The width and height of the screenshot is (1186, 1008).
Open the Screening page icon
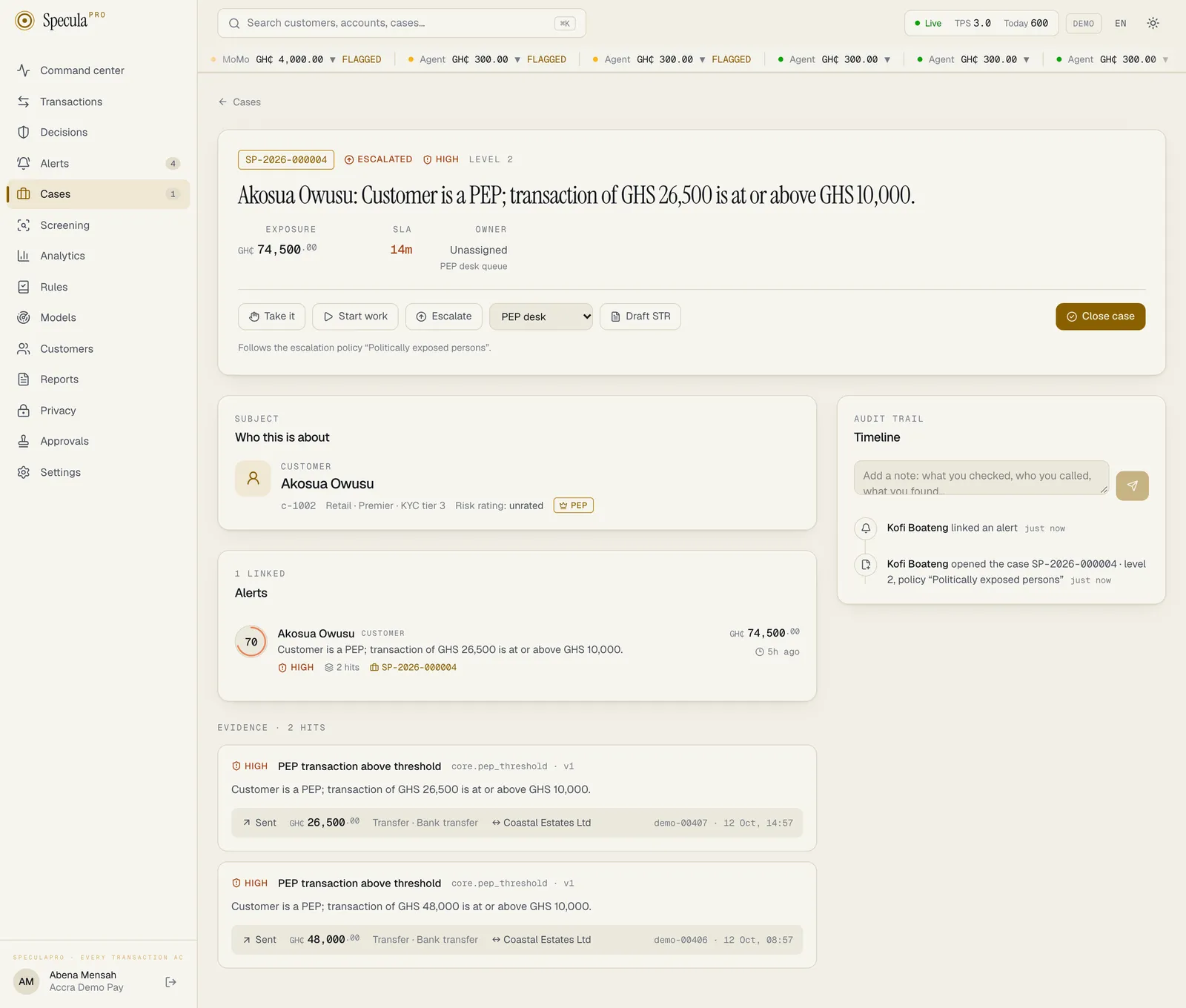point(24,225)
